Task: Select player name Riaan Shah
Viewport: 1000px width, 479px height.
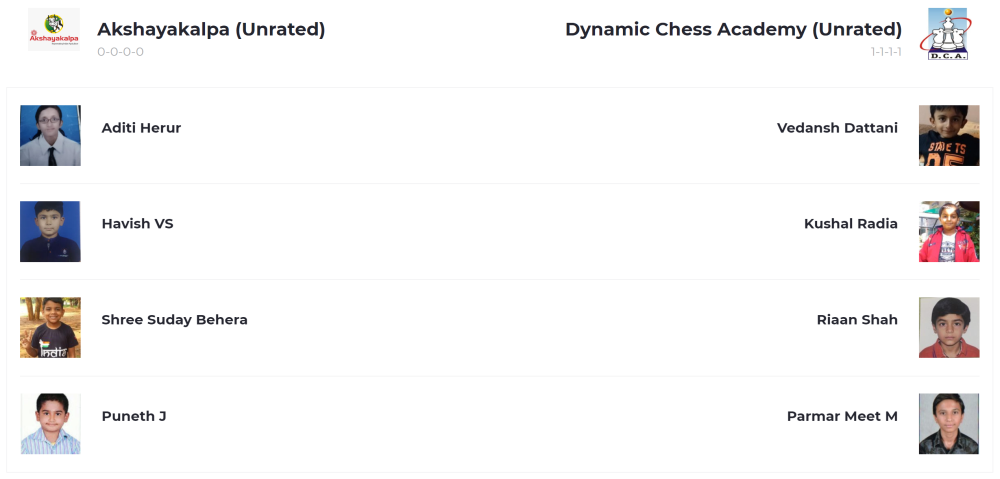Action: (x=857, y=320)
